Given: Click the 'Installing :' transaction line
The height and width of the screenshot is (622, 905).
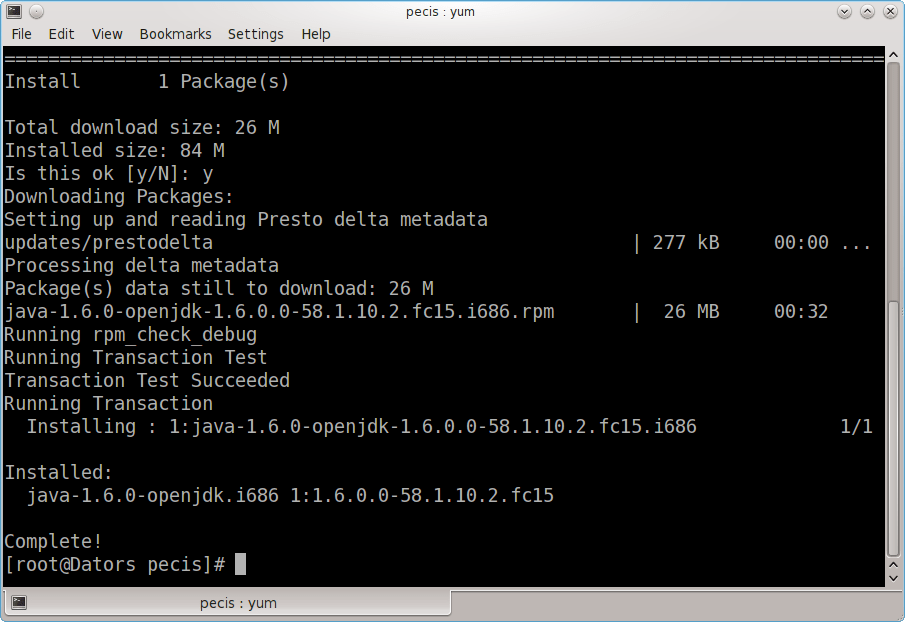Looking at the screenshot, I should (x=362, y=426).
